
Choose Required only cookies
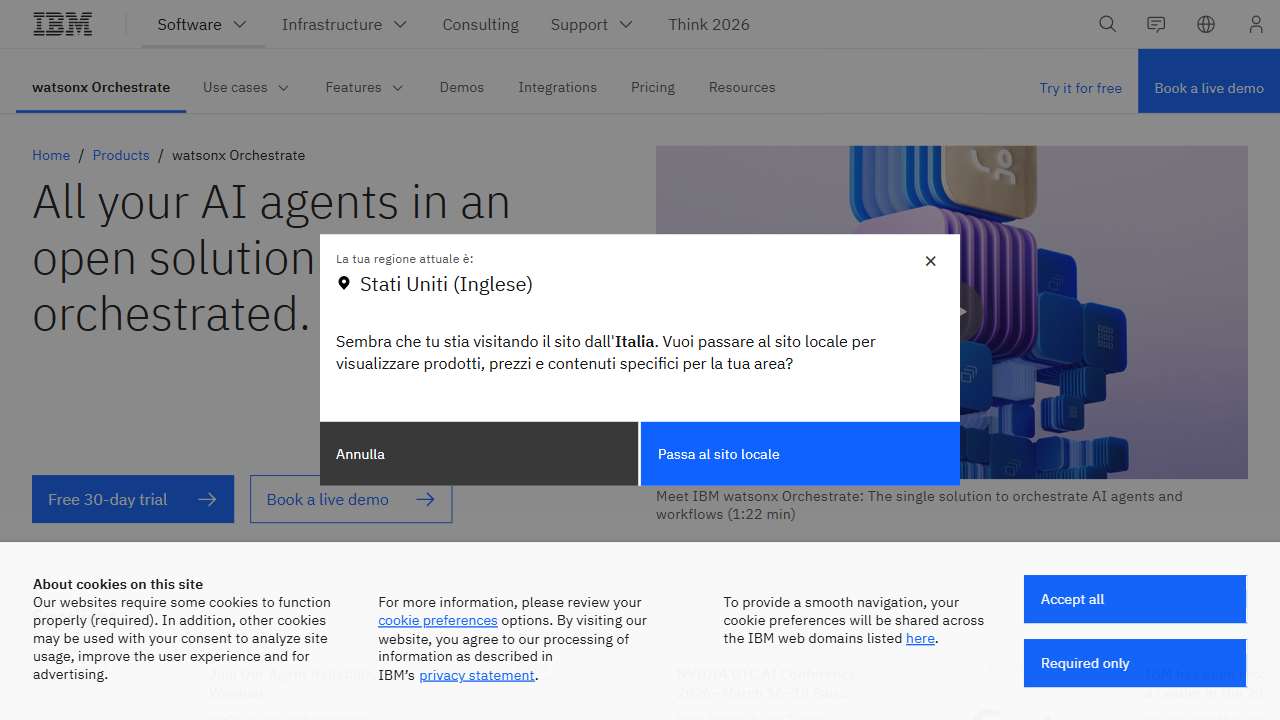tap(1134, 663)
